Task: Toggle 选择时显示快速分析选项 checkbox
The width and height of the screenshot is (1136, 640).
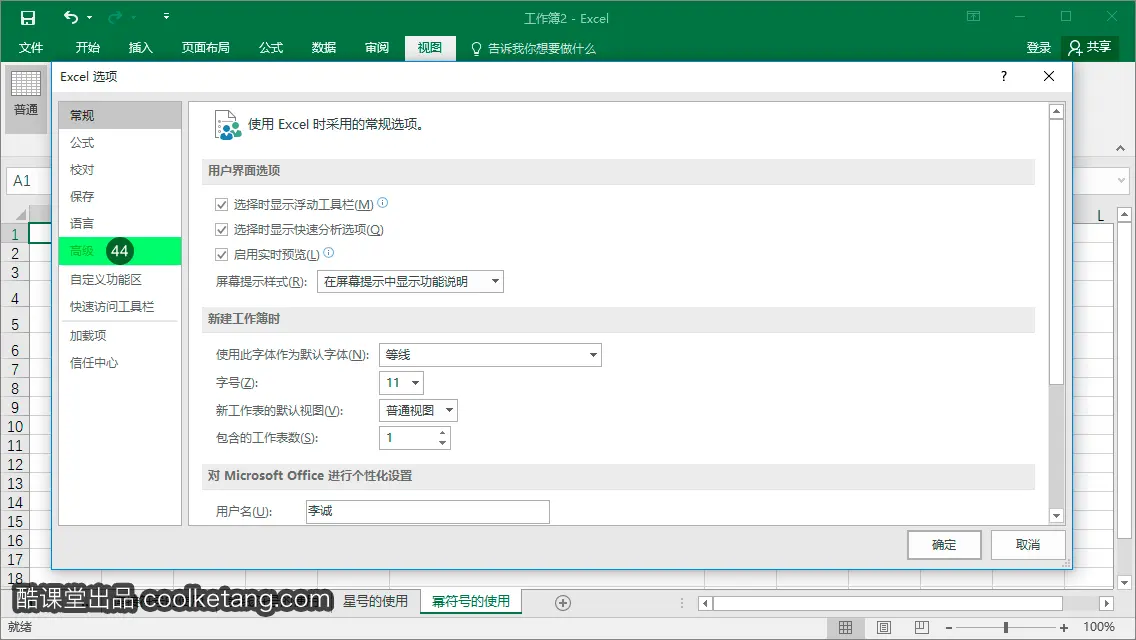Action: (222, 230)
